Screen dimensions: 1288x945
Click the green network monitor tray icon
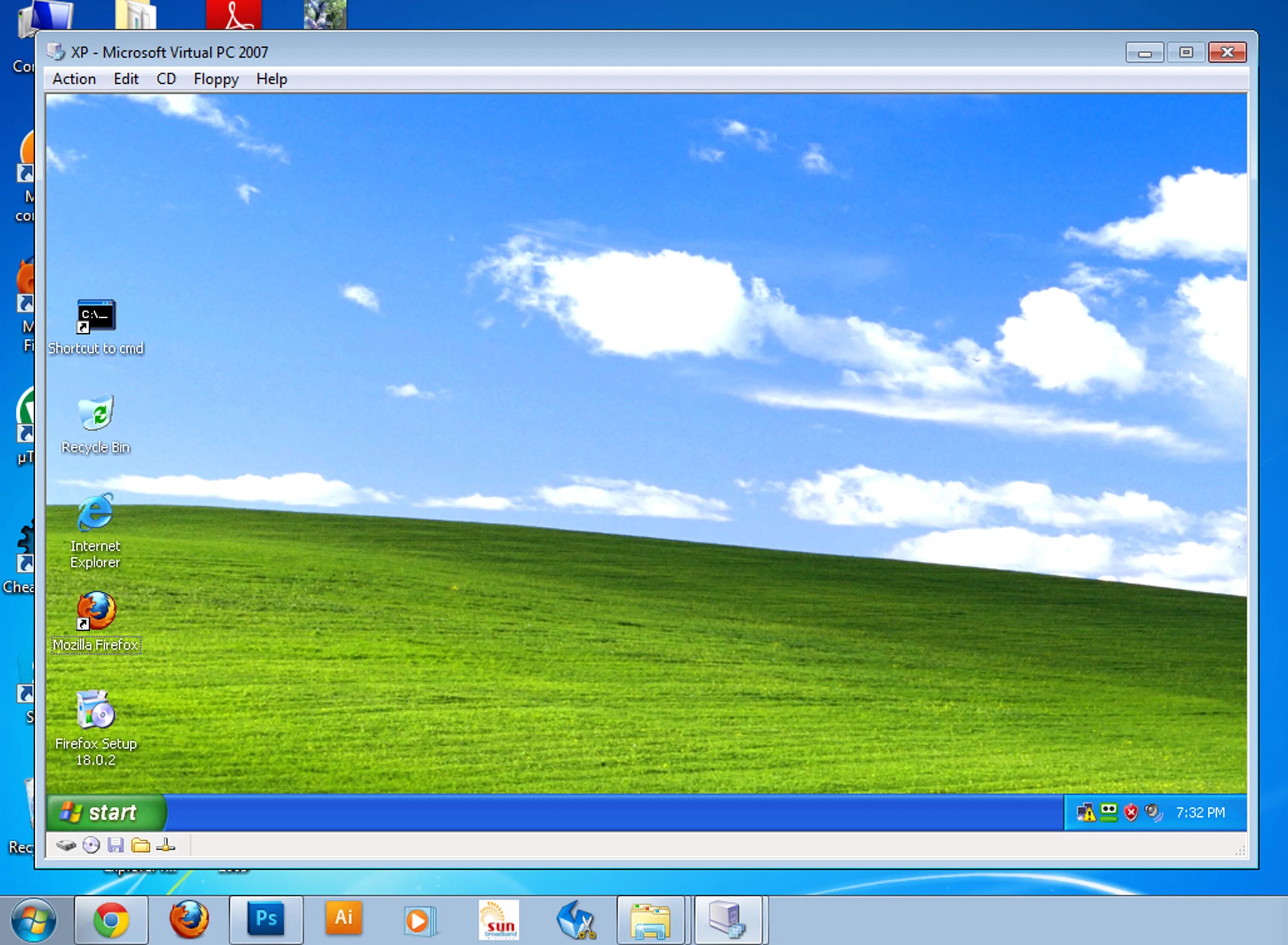pyautogui.click(x=1109, y=812)
